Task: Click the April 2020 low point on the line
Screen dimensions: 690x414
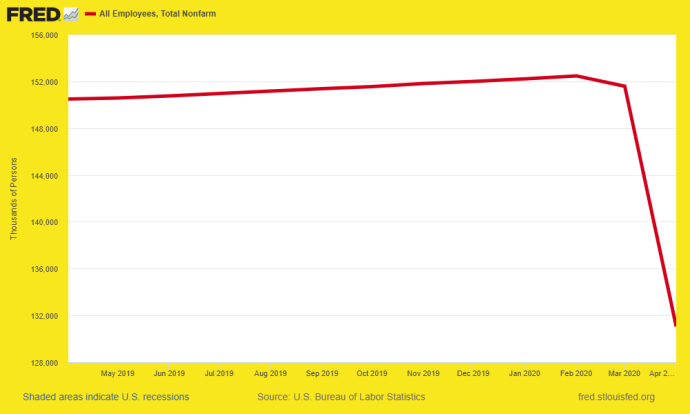Action: point(675,324)
